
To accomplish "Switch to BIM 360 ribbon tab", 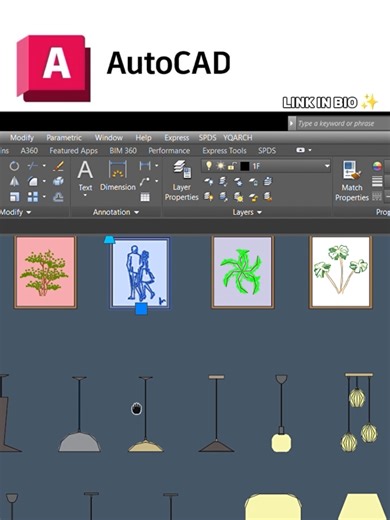I will (x=123, y=151).
